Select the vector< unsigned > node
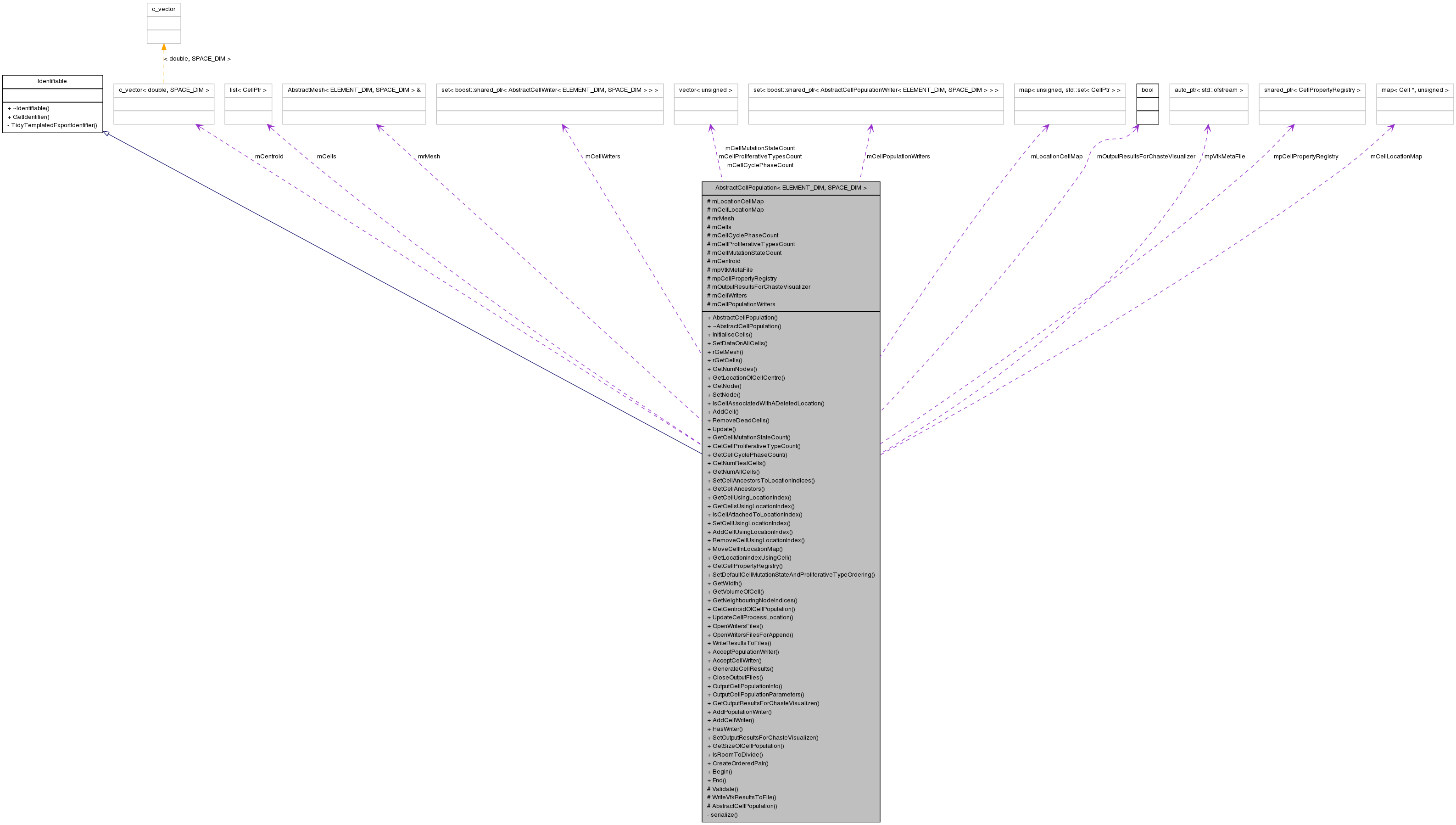This screenshot has height=825, width=1456. 706,90
